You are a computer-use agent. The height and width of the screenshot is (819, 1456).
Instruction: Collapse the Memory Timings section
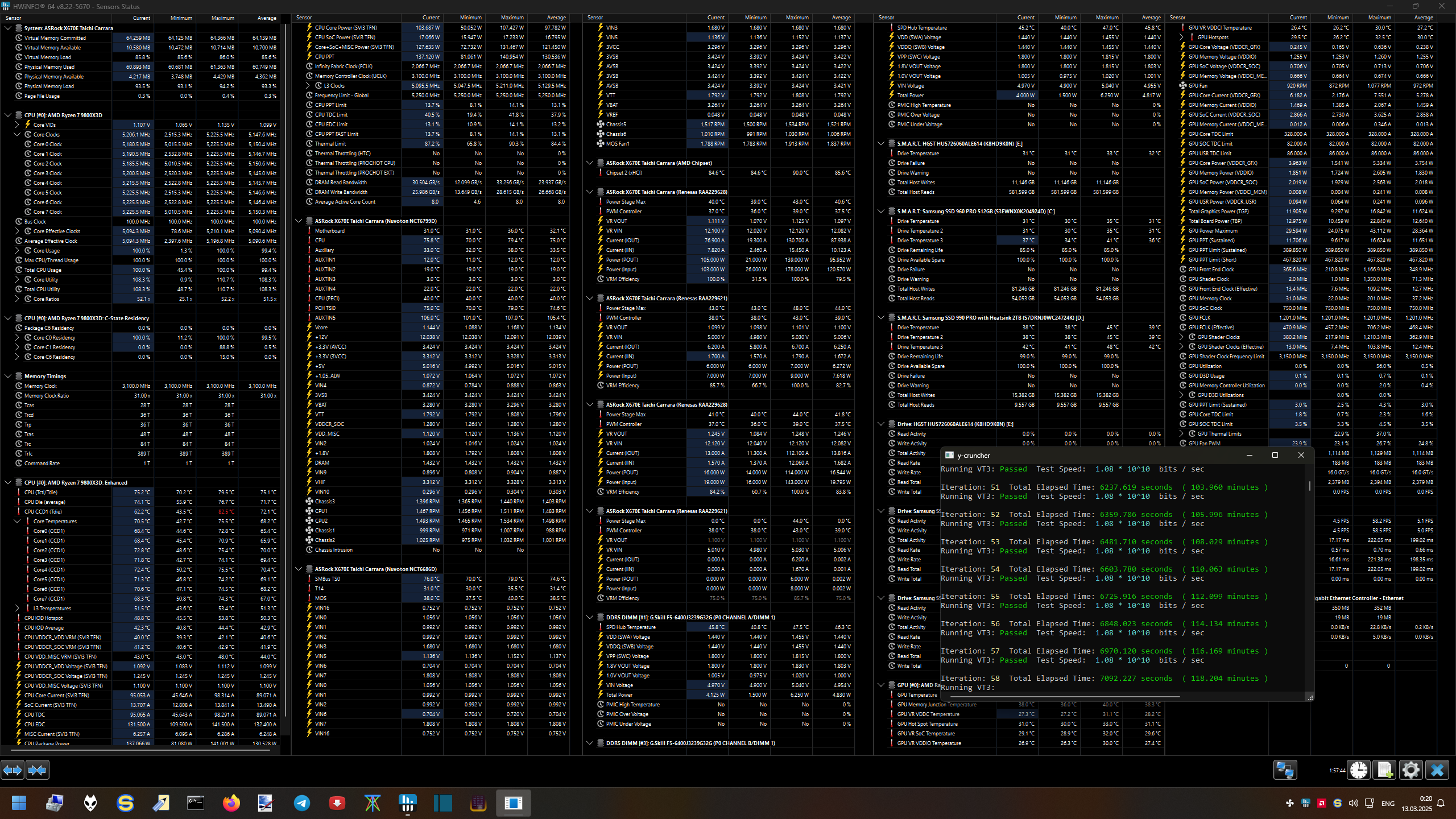8,376
